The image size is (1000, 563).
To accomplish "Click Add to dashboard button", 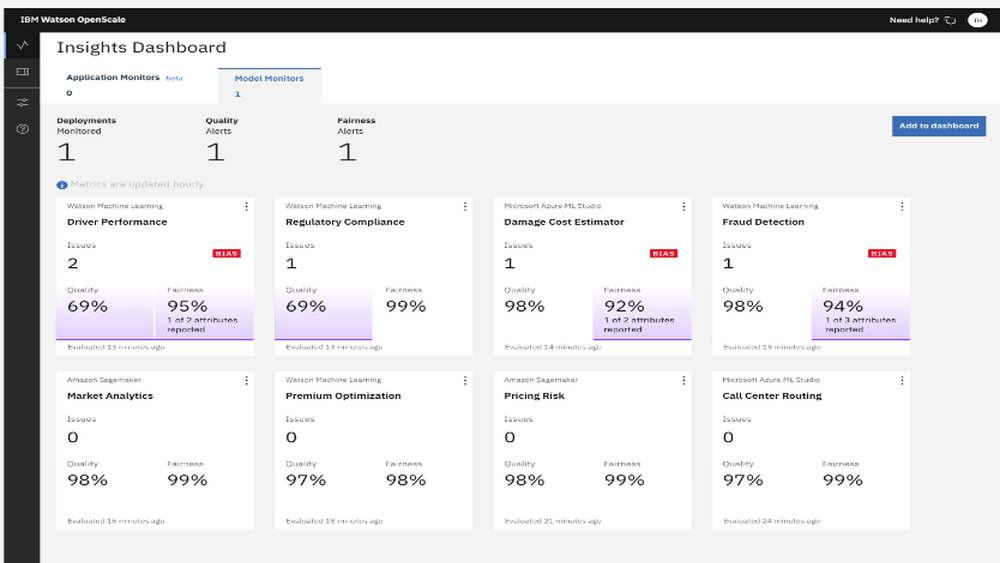I will (939, 126).
